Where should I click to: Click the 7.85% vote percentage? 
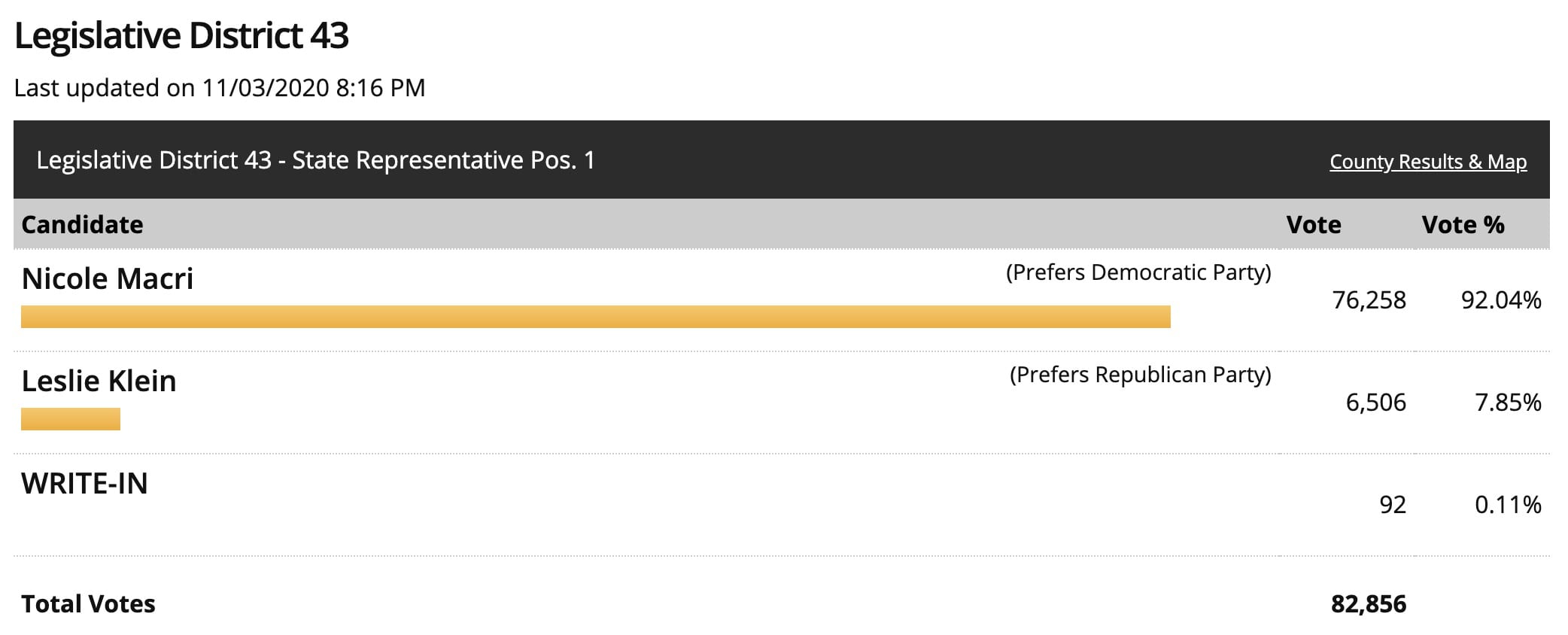1507,403
